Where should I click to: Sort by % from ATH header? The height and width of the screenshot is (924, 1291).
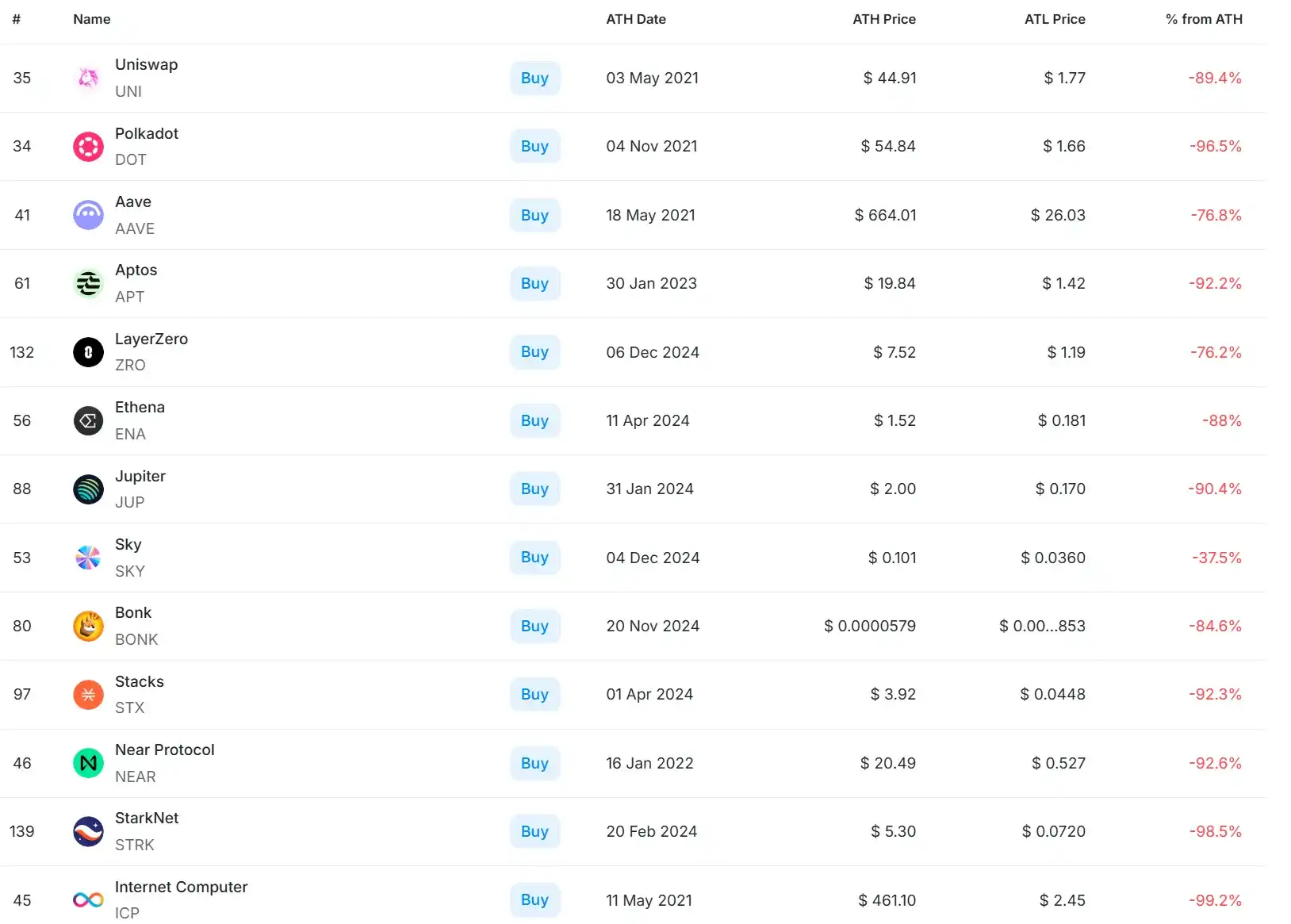tap(1203, 19)
